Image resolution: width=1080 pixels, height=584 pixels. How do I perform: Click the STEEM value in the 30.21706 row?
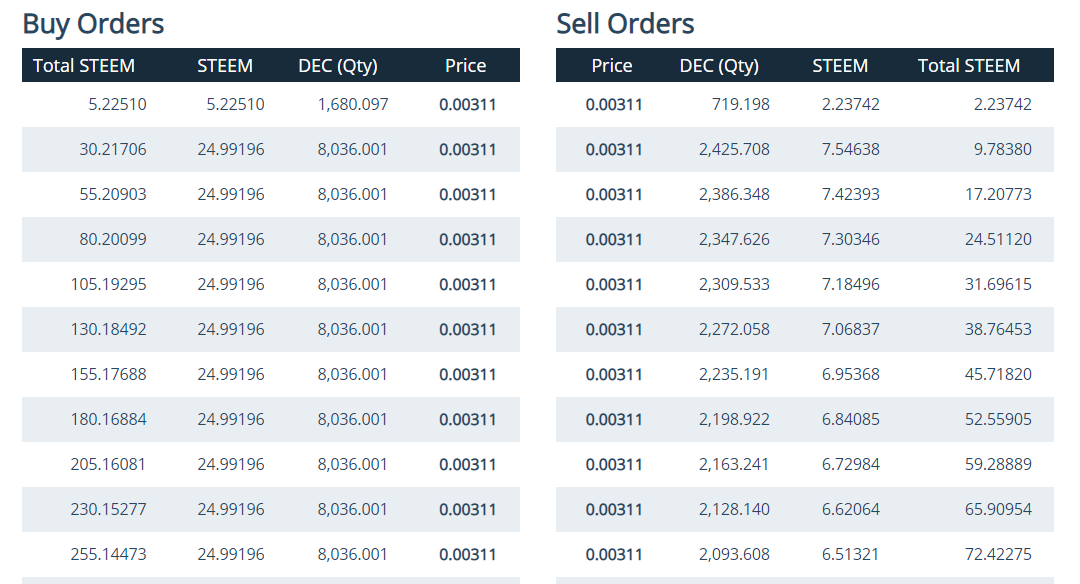tap(231, 149)
